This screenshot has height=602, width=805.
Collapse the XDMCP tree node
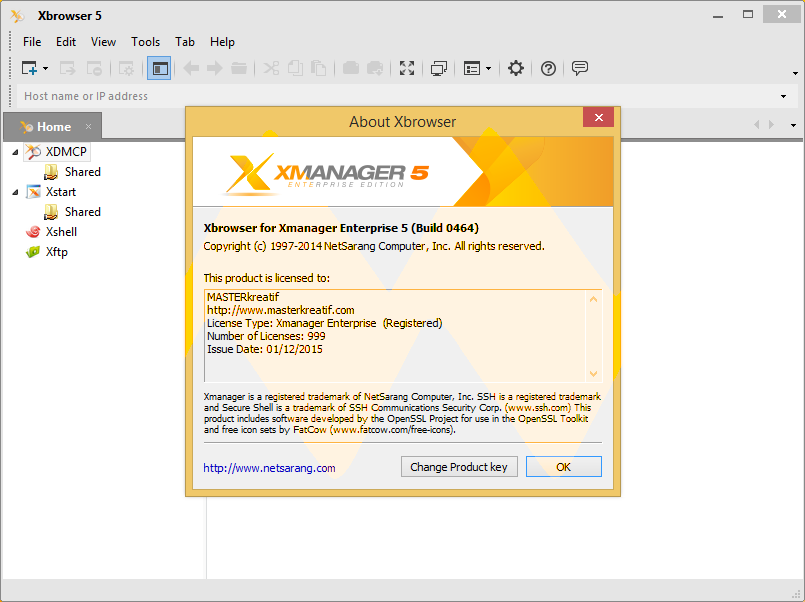point(15,152)
